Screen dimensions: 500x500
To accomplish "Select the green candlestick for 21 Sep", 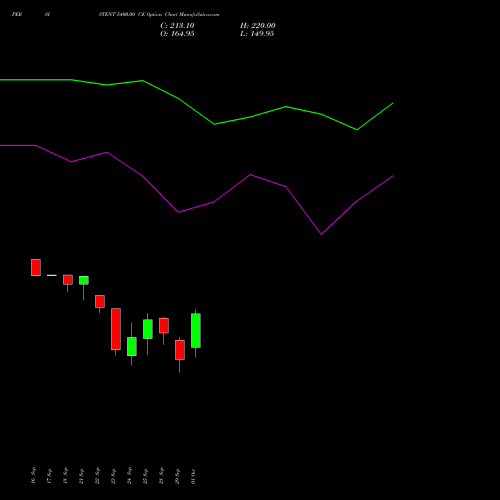I will click(x=84, y=280).
